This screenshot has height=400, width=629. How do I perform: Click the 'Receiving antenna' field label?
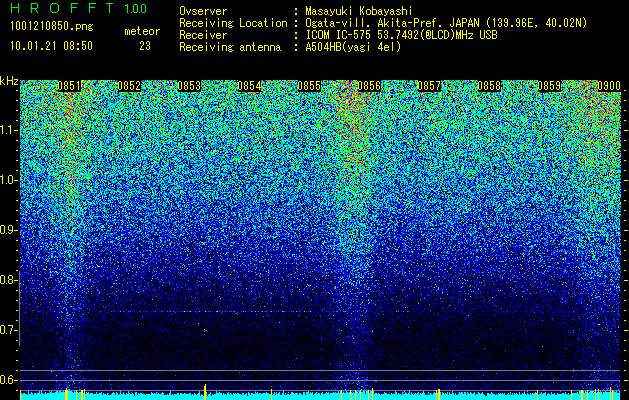(230, 47)
